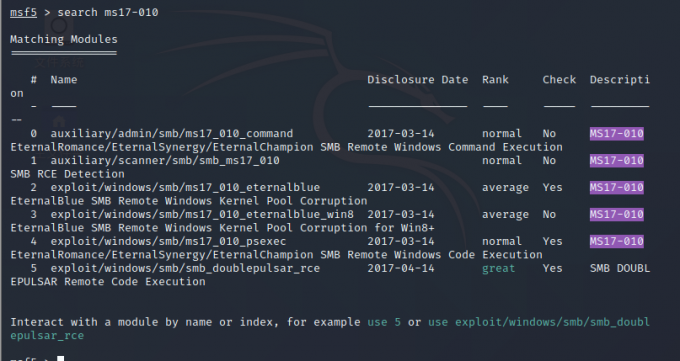Image resolution: width=680 pixels, height=361 pixels.
Task: Select auxiliary/scanner/smb/smb_ms17_010 module name
Action: 165,160
